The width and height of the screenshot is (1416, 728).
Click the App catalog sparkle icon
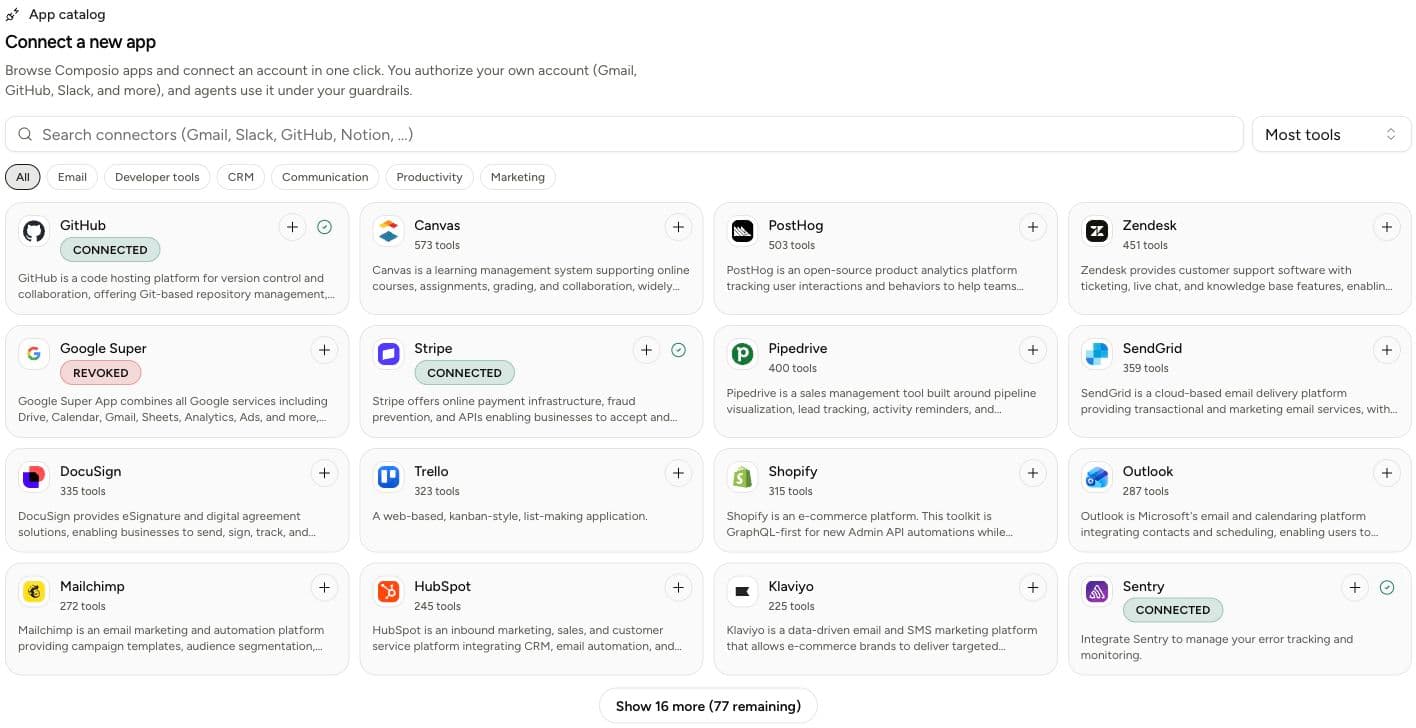tap(12, 15)
